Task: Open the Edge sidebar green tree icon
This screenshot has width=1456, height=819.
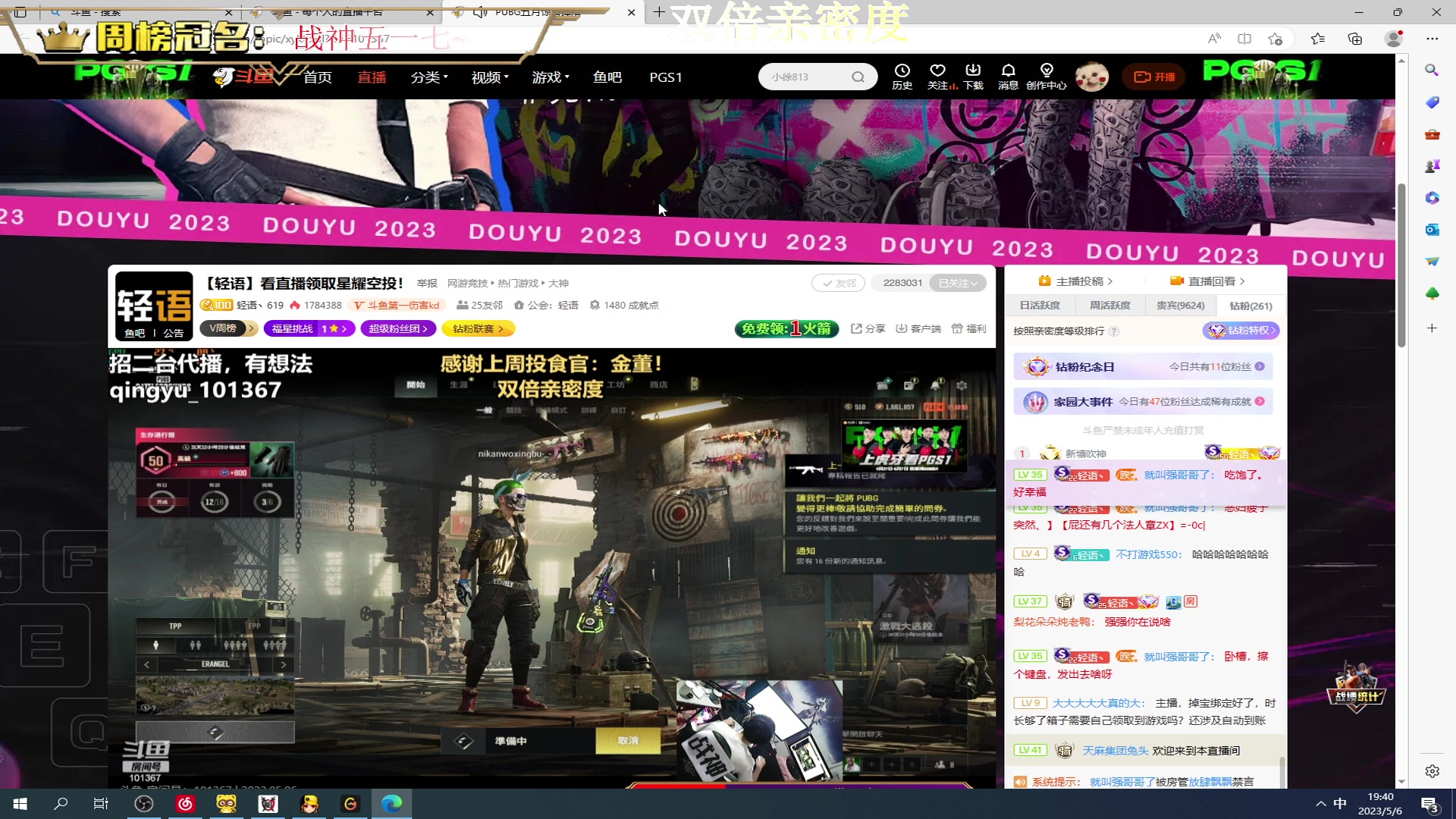Action: click(x=1432, y=293)
